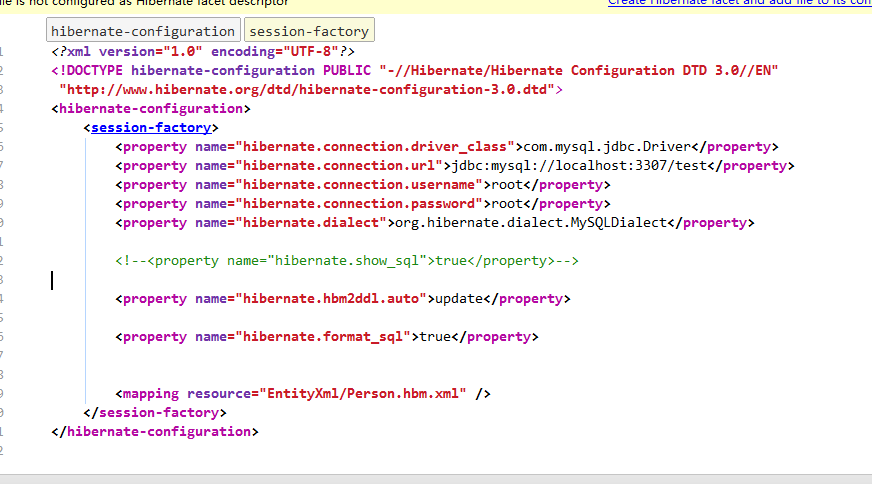The height and width of the screenshot is (484, 872).
Task: Click the commented show_sql property line
Action: [347, 261]
